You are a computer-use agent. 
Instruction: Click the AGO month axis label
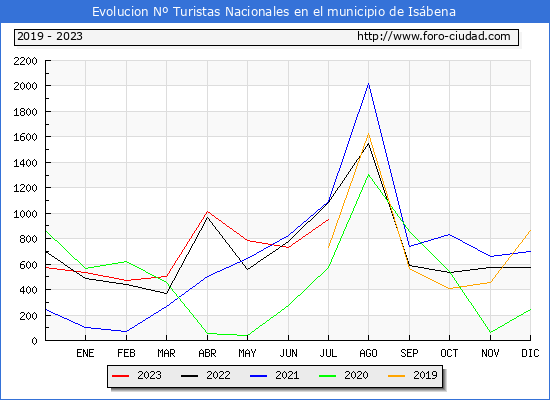click(368, 353)
